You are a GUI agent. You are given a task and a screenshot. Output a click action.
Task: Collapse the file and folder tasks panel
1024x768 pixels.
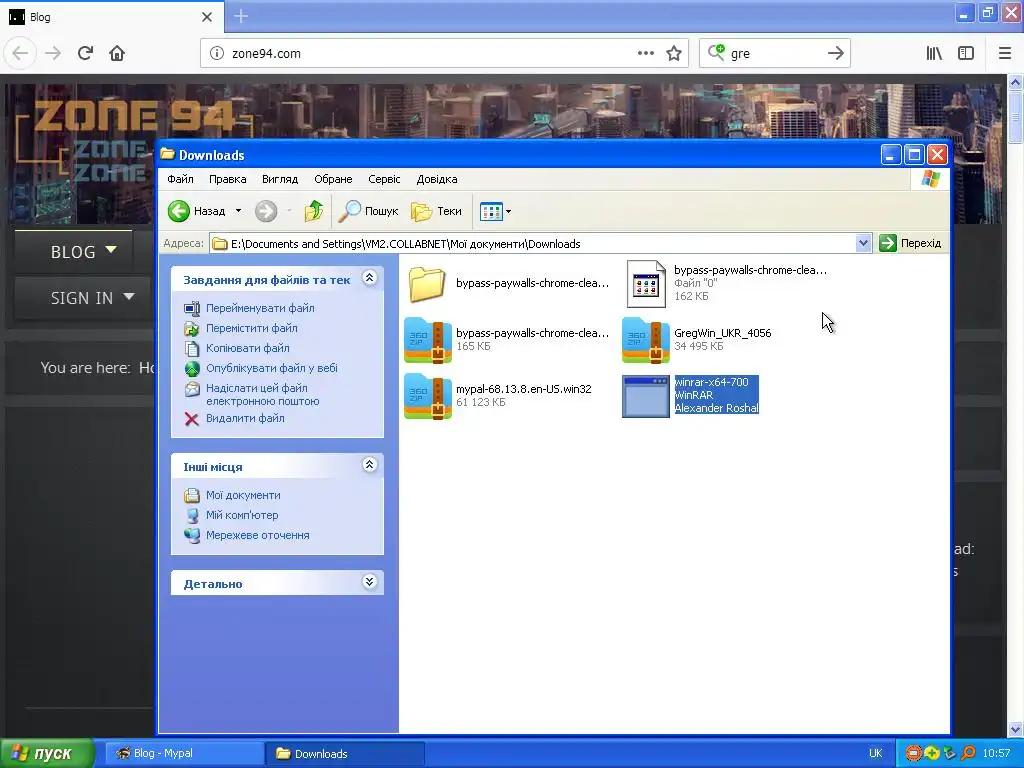click(x=369, y=278)
